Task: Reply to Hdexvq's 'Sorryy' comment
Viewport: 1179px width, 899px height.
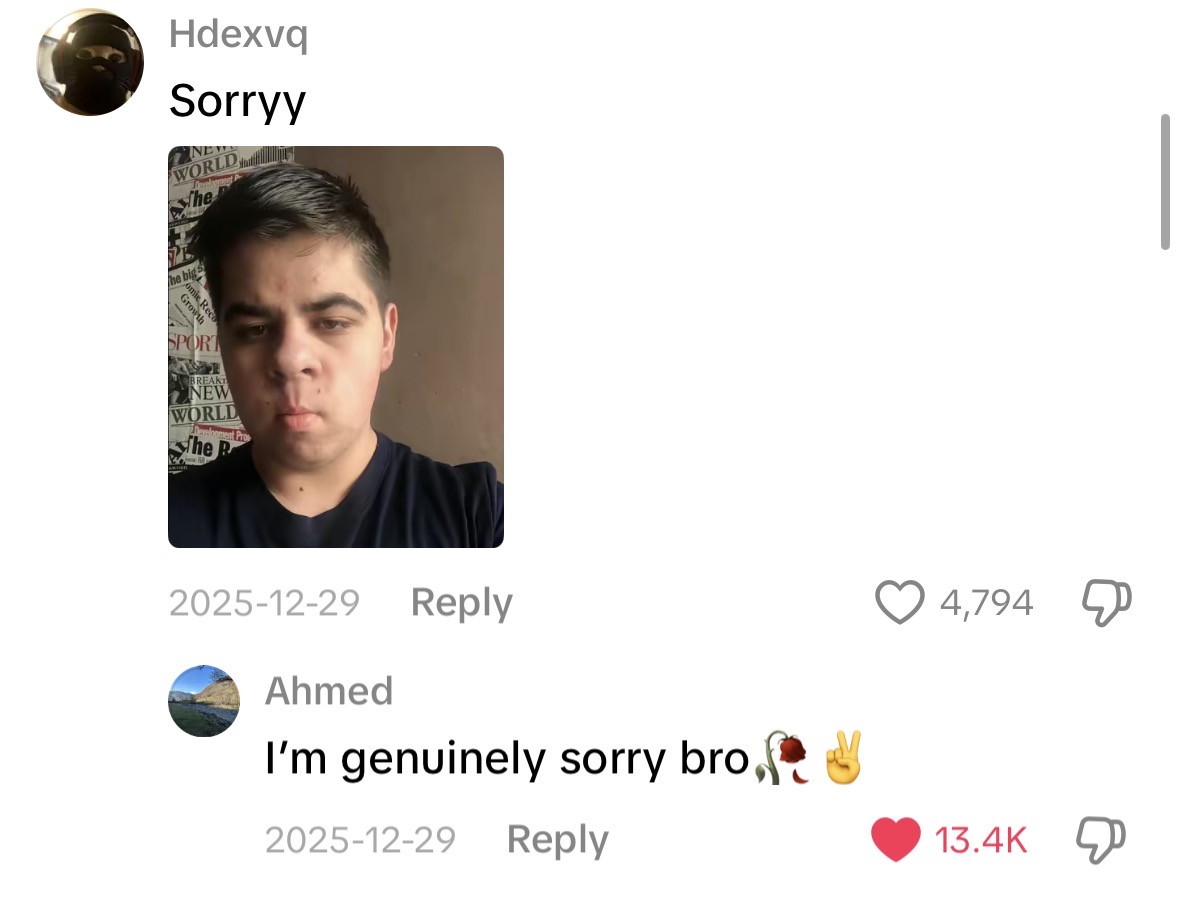Action: (461, 604)
